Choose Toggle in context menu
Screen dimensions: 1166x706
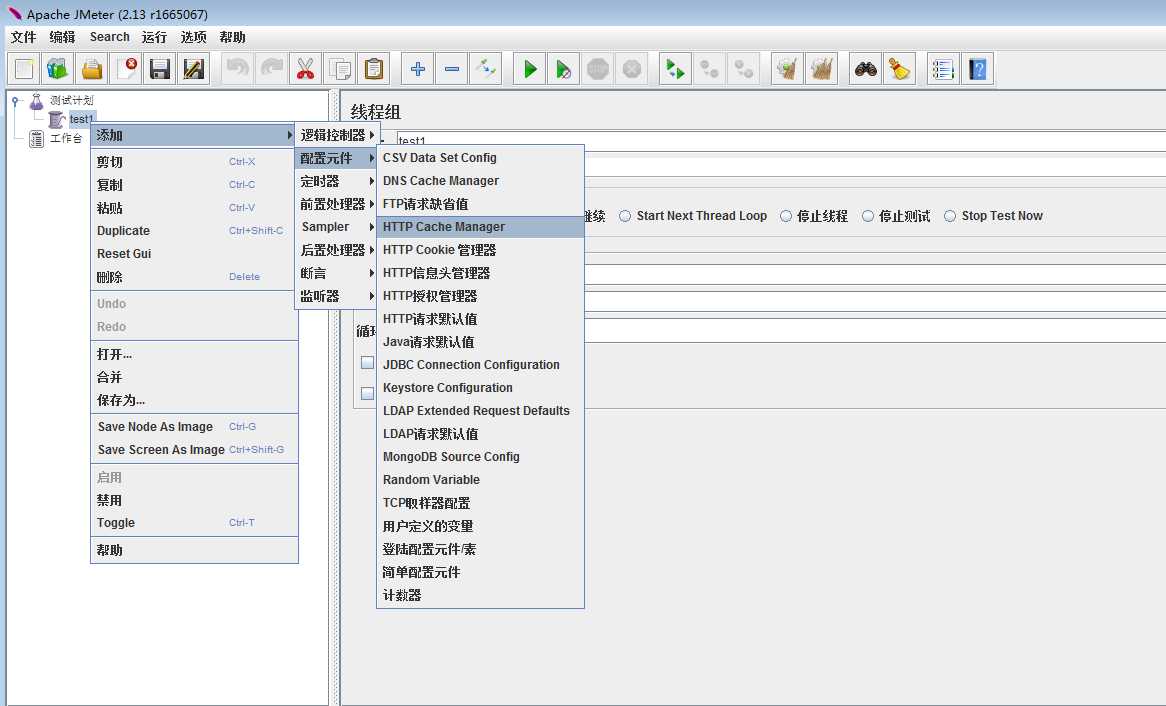click(194, 523)
